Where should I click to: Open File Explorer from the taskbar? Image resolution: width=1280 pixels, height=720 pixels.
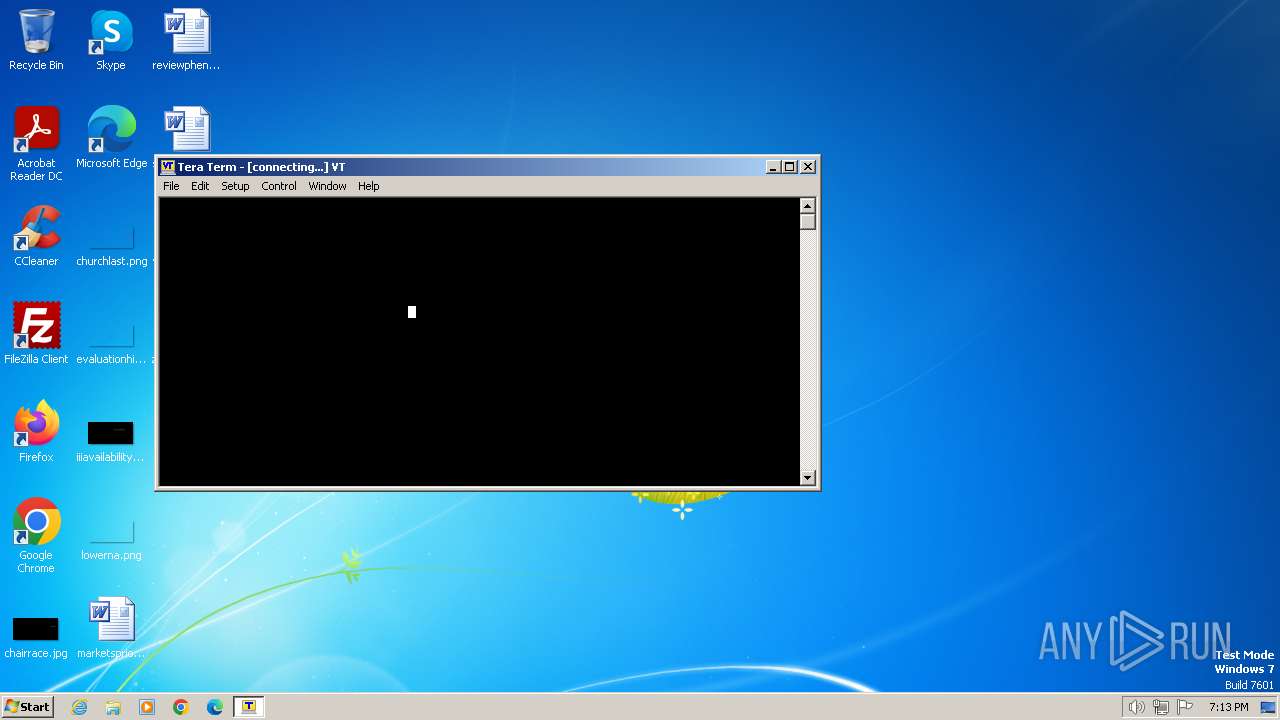point(113,707)
